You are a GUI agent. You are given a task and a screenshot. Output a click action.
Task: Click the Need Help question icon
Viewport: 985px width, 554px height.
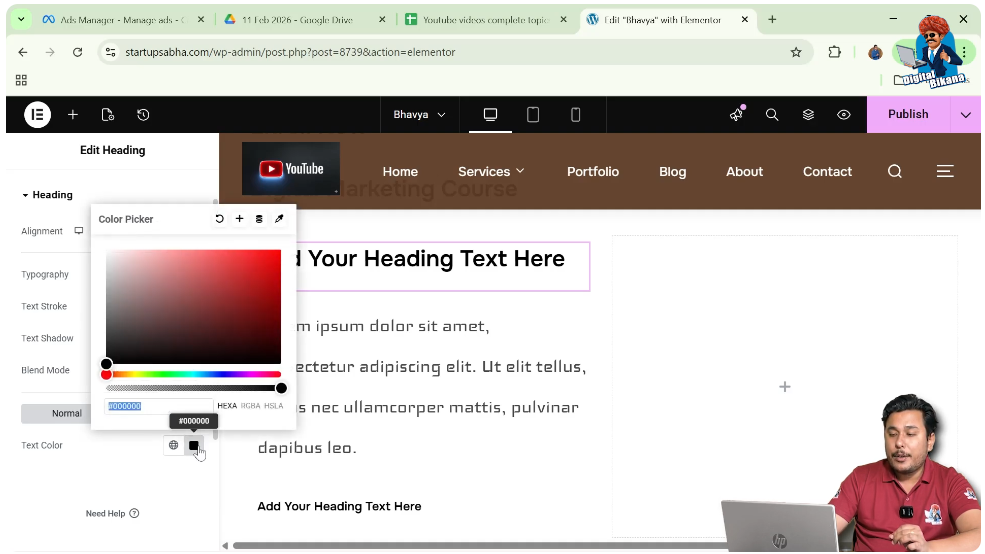tap(134, 513)
